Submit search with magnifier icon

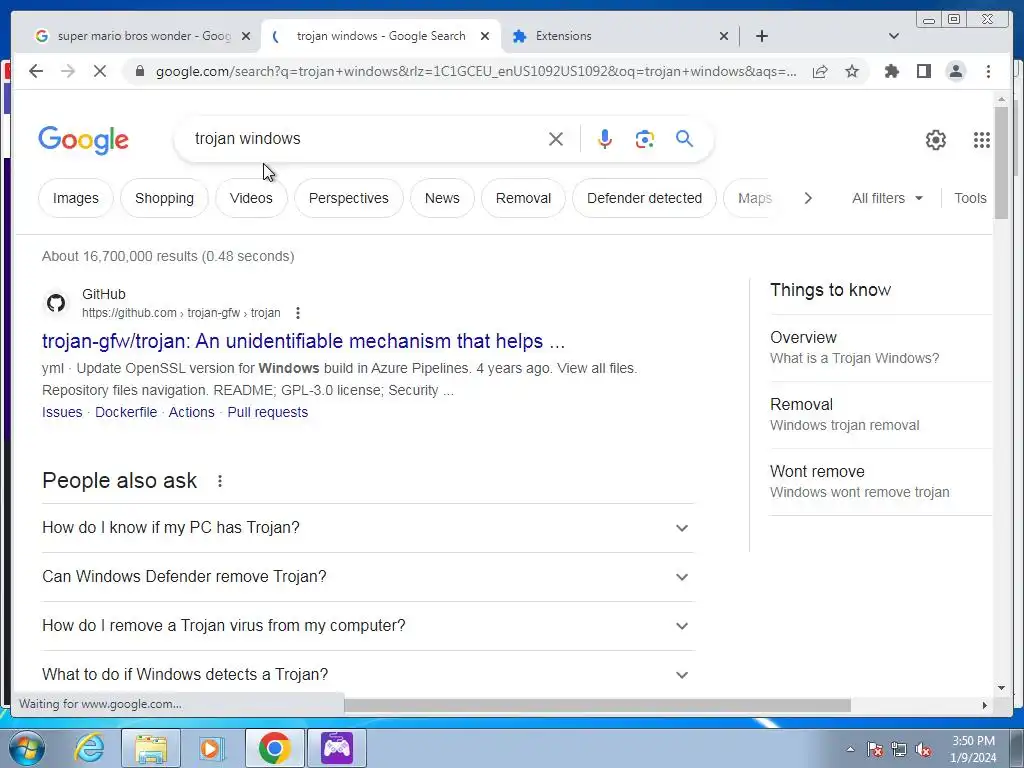[x=684, y=138]
